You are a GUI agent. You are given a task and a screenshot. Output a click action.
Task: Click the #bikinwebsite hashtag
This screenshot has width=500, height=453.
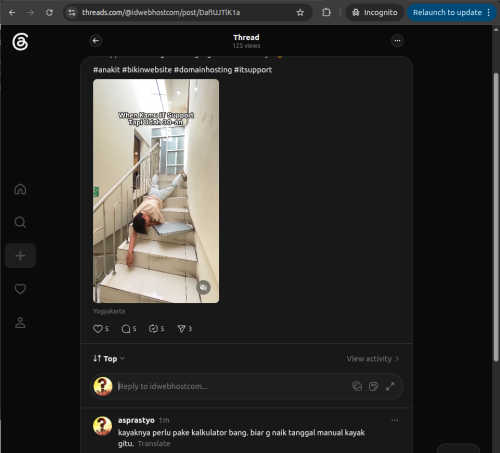coord(147,70)
